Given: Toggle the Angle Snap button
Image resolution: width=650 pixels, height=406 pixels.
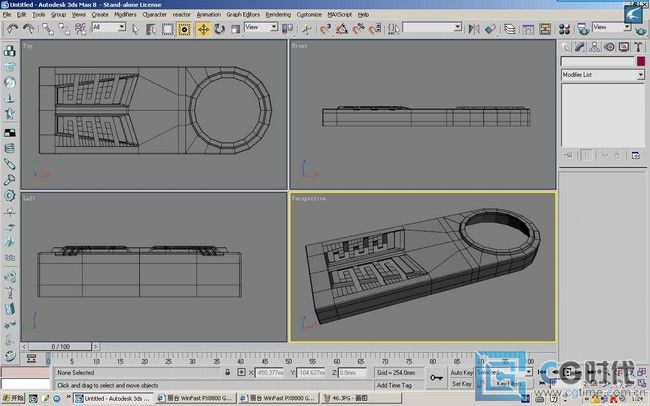Looking at the screenshot, I should point(342,29).
